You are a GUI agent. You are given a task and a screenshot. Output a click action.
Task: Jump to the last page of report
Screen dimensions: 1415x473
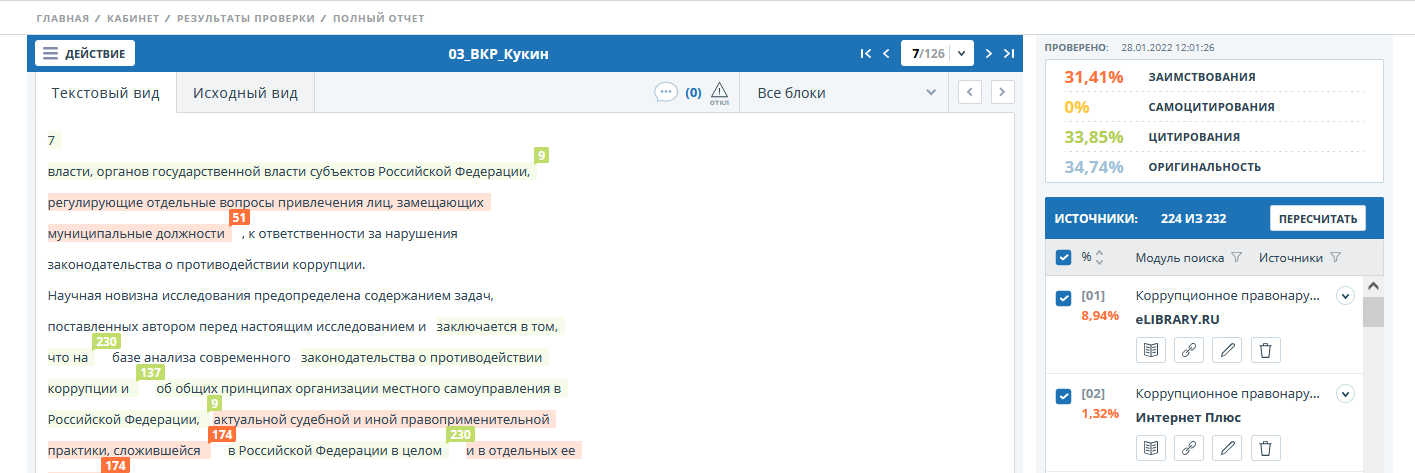[x=1009, y=54]
